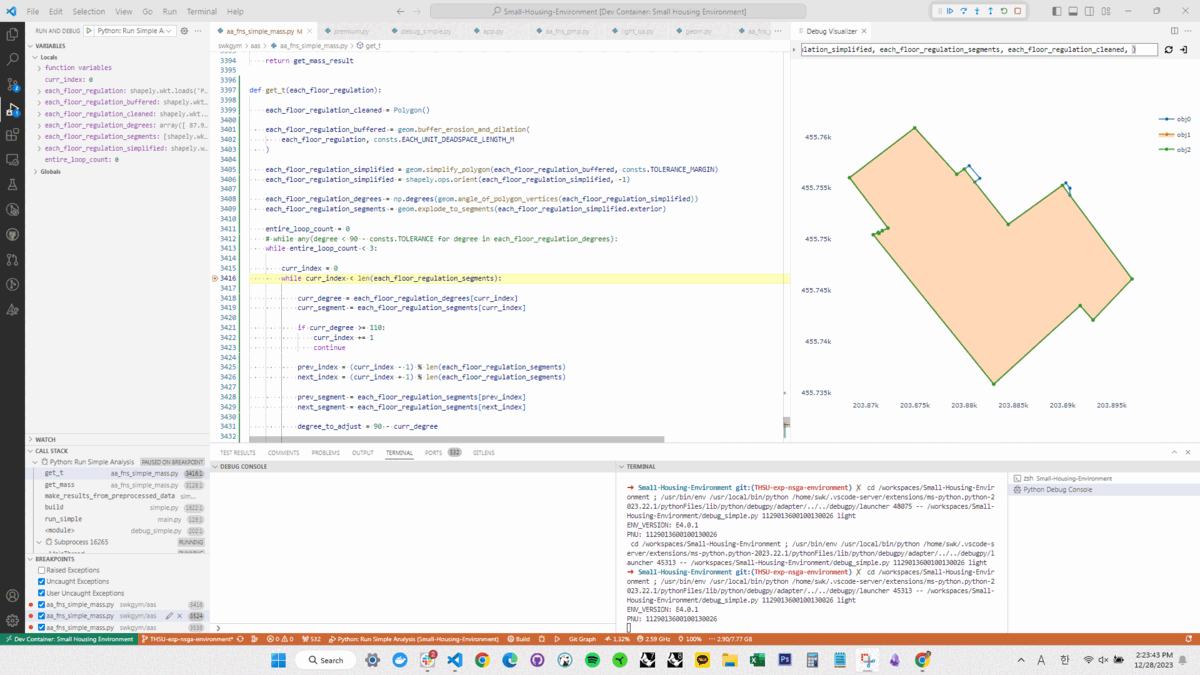Open the Terminal menu

201,11
